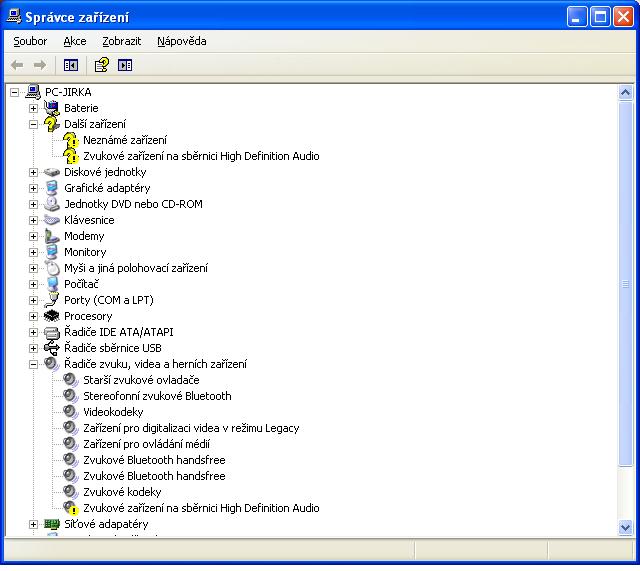The image size is (640, 571).
Task: Expand Jednotky DVD nebo CD-ROM
Action: [x=33, y=204]
